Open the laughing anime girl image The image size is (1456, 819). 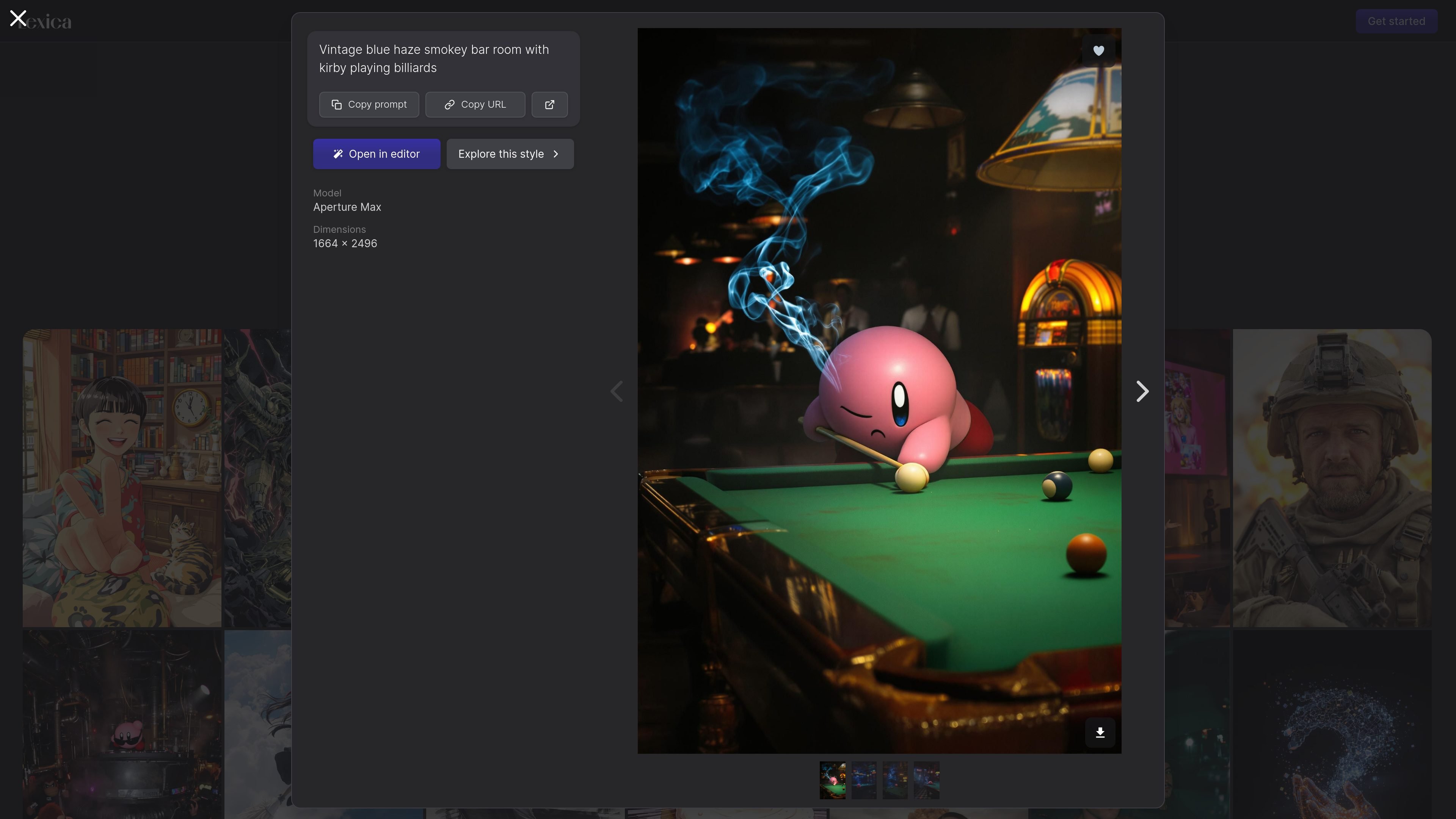[x=122, y=478]
